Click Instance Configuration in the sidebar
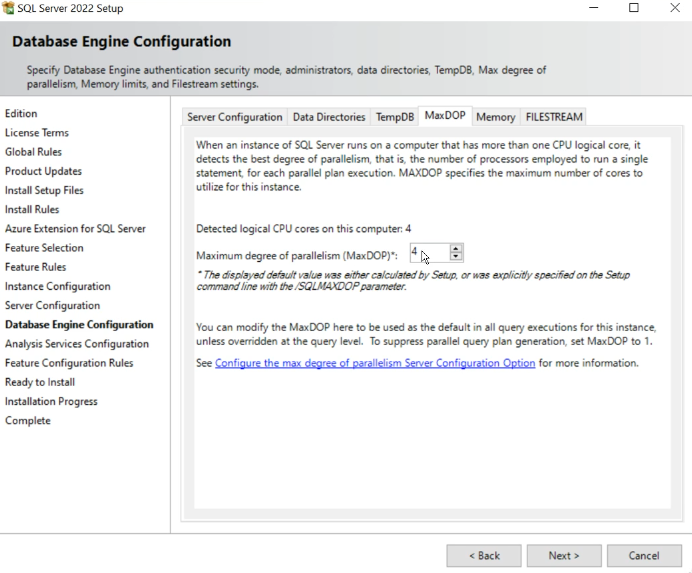 (58, 286)
